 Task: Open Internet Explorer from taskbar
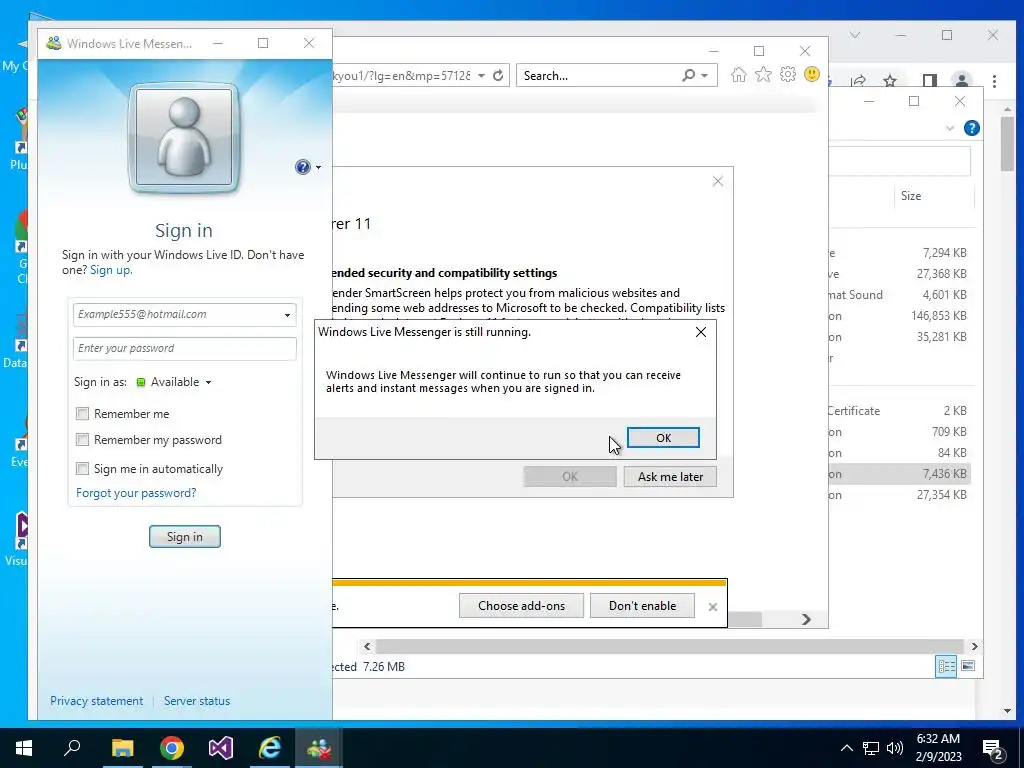270,748
